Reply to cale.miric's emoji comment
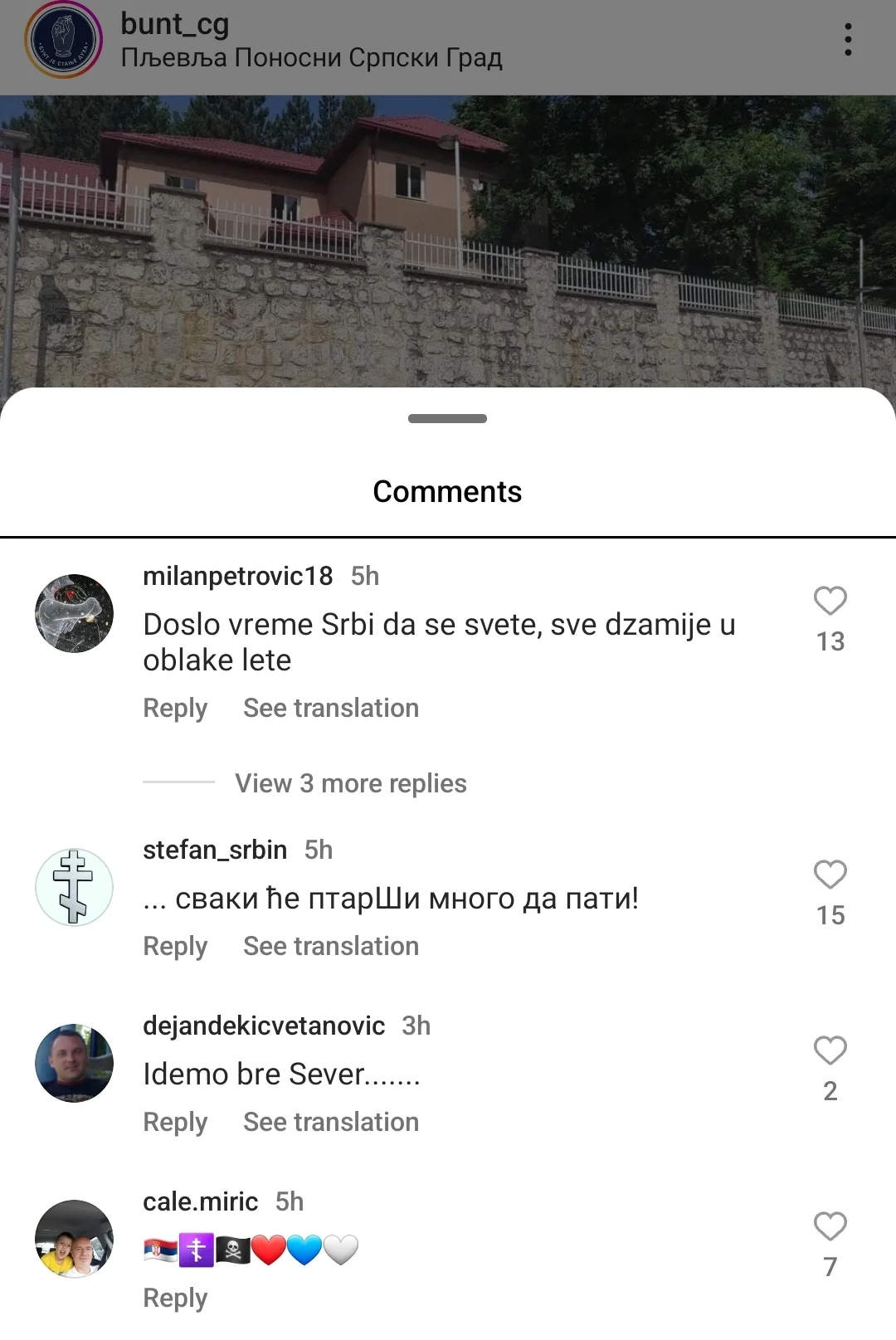The width and height of the screenshot is (896, 1340). tap(175, 1299)
